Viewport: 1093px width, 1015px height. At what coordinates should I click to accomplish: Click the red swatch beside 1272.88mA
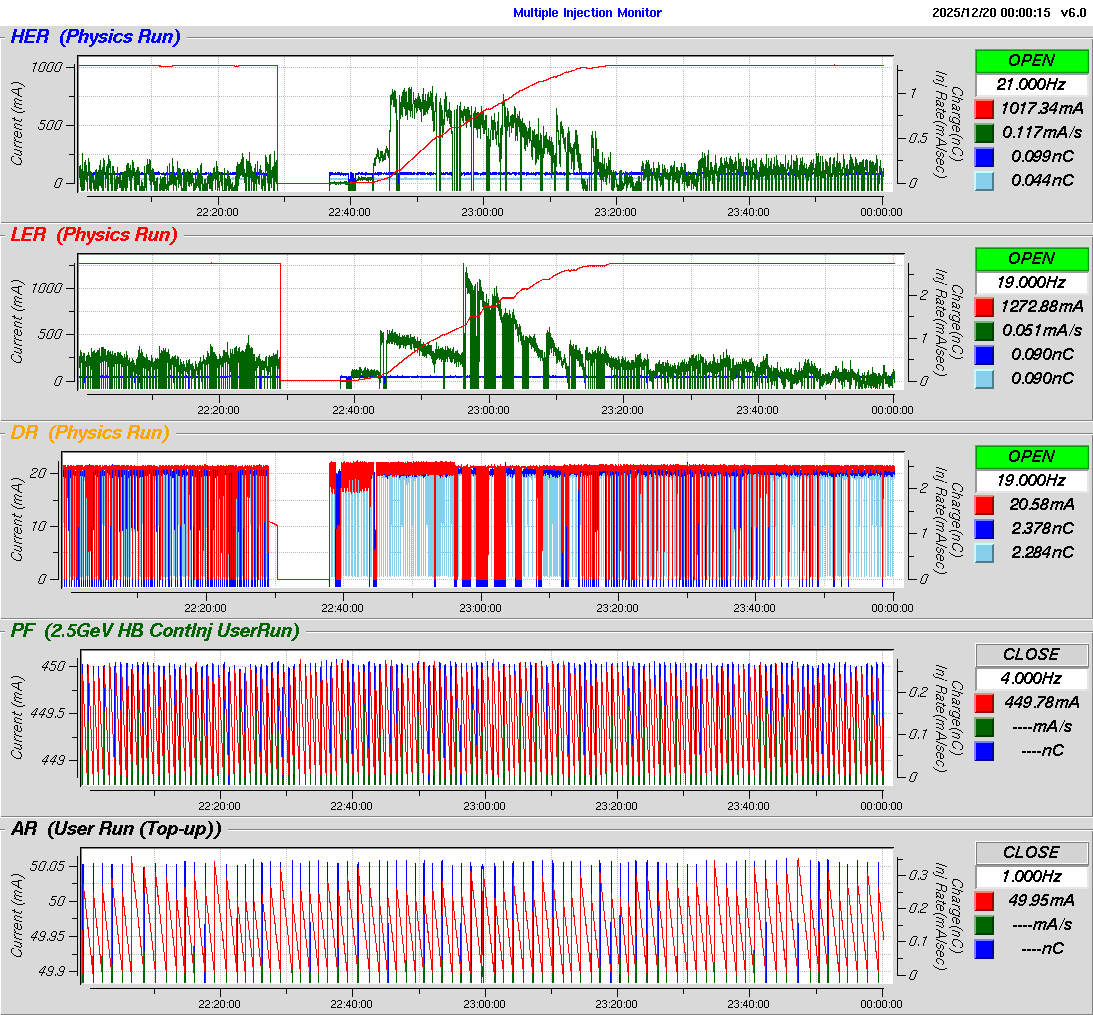(985, 306)
